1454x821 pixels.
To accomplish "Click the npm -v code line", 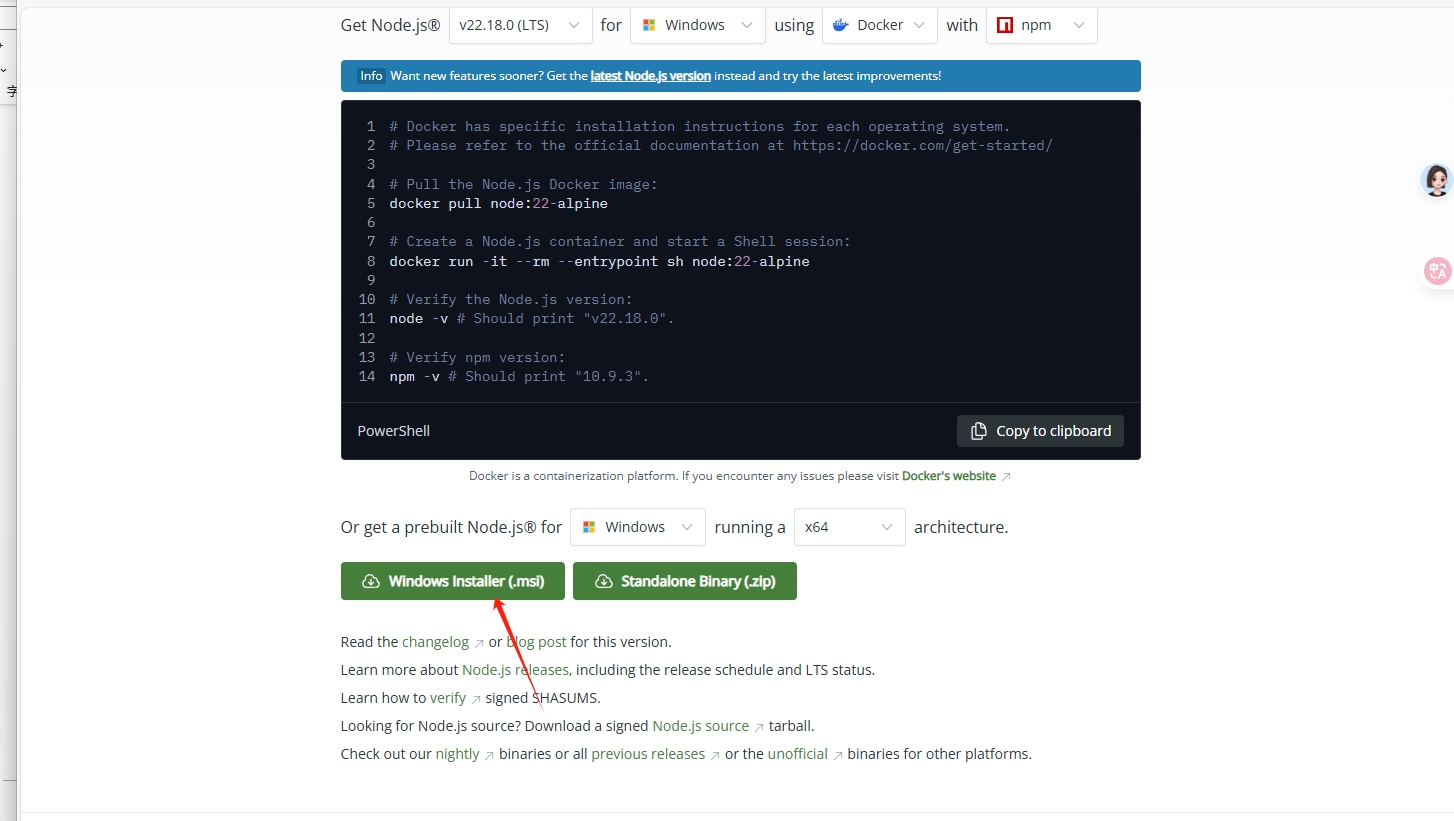I will (520, 376).
